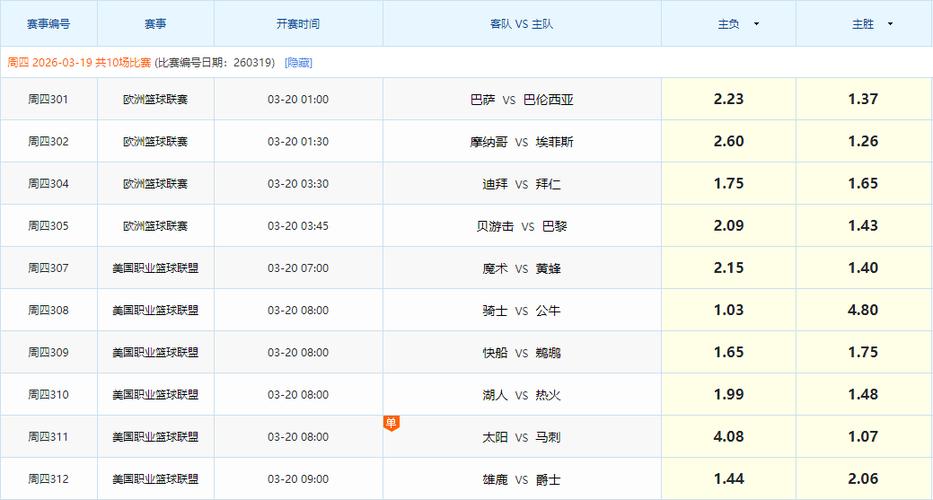Select 主胜 odds 1.75 for 快船 vs 鹈鹕
This screenshot has width=933, height=500.
(864, 353)
